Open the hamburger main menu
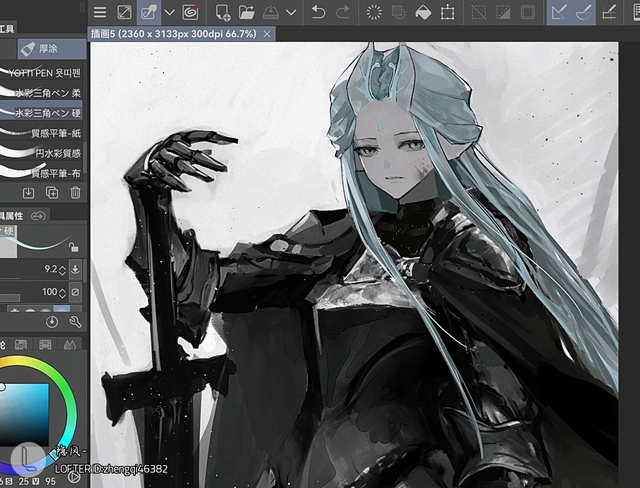This screenshot has width=640, height=488. tap(100, 12)
